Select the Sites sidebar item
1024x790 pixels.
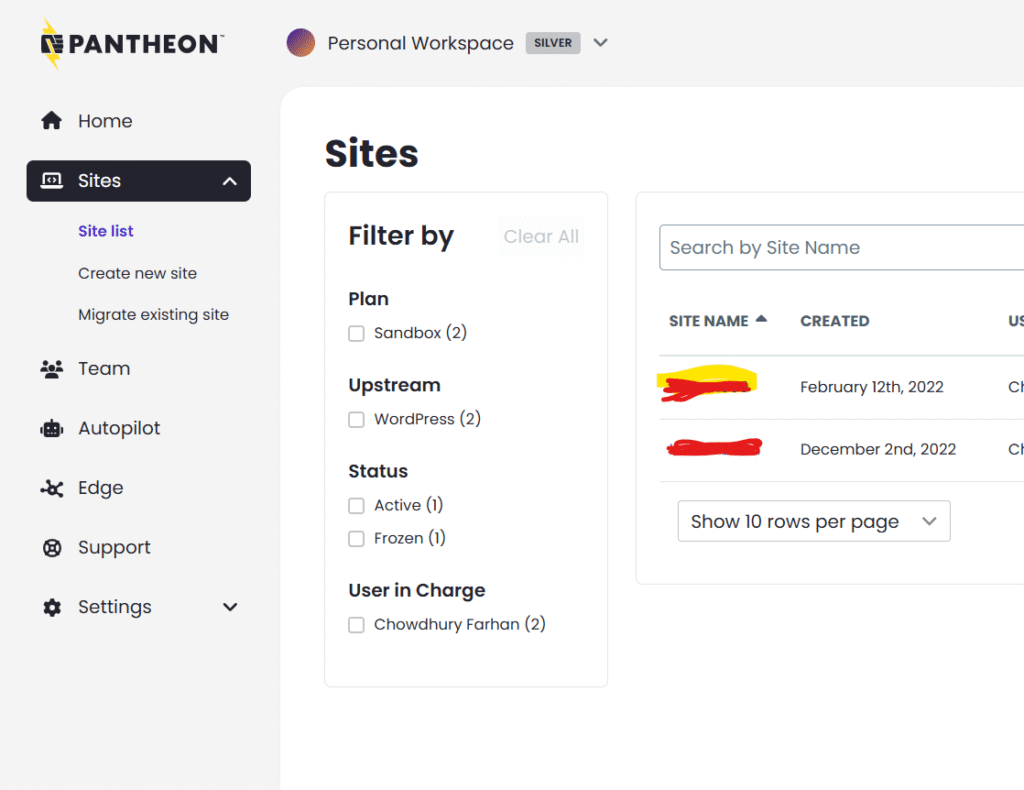pyautogui.click(x=138, y=181)
